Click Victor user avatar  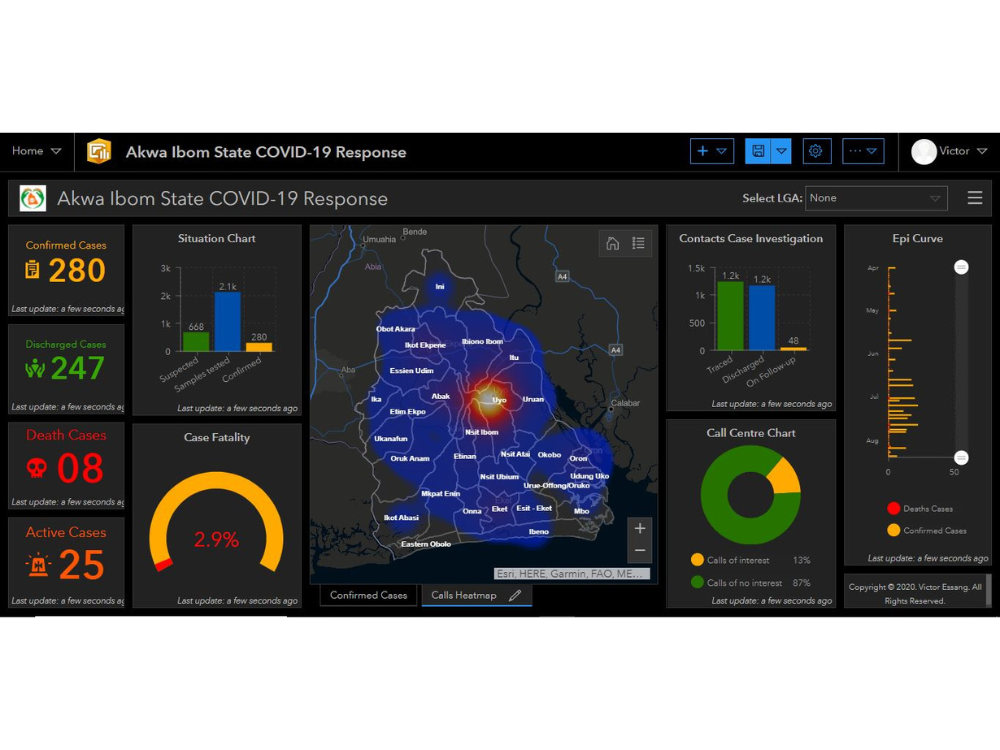(923, 152)
